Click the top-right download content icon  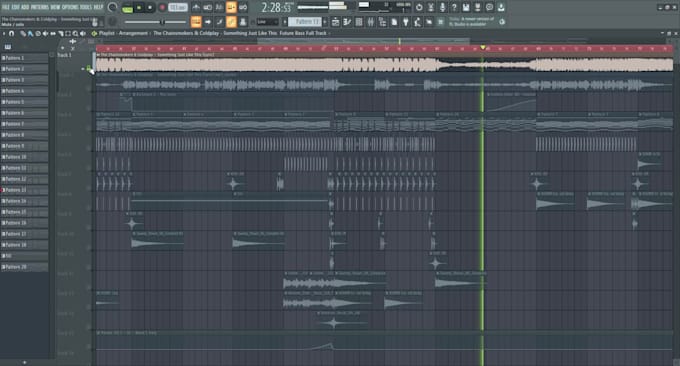click(501, 7)
